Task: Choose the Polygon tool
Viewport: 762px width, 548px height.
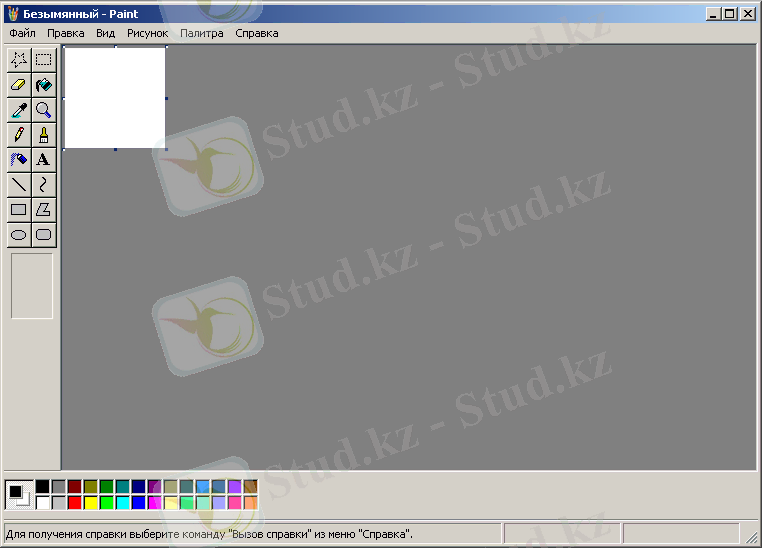Action: 43,210
